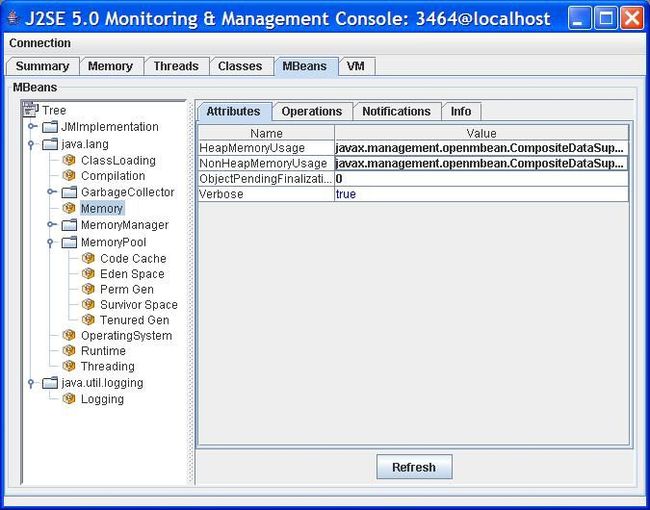The height and width of the screenshot is (510, 650).
Task: Click the Logging MBean icon
Action: point(69,398)
